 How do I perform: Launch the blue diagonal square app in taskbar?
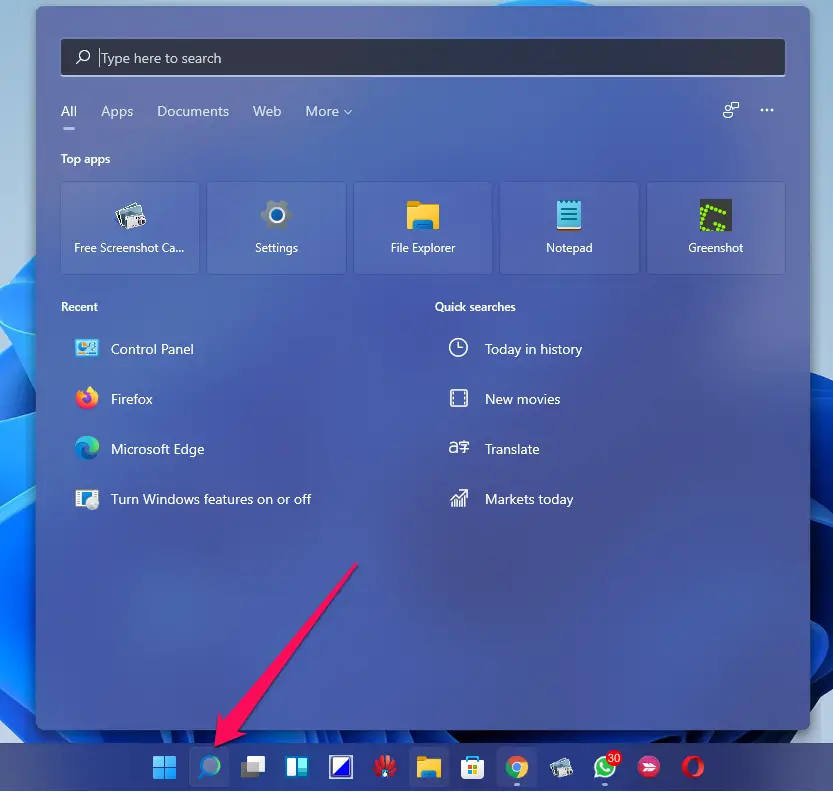(341, 767)
